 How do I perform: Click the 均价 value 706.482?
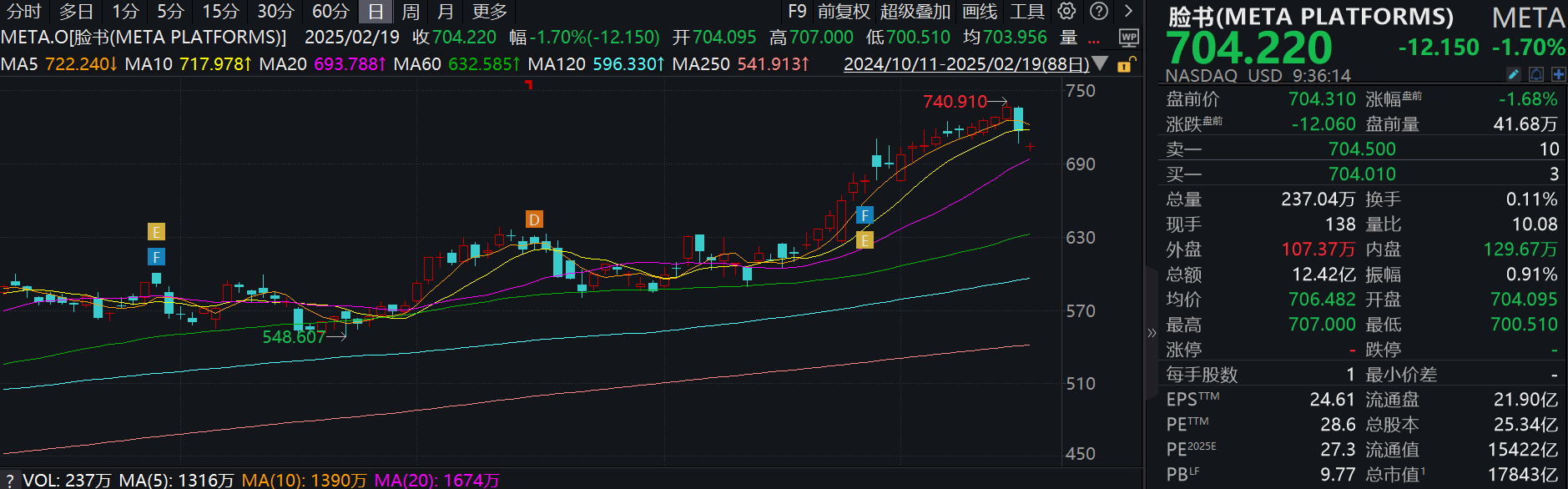point(1322,300)
